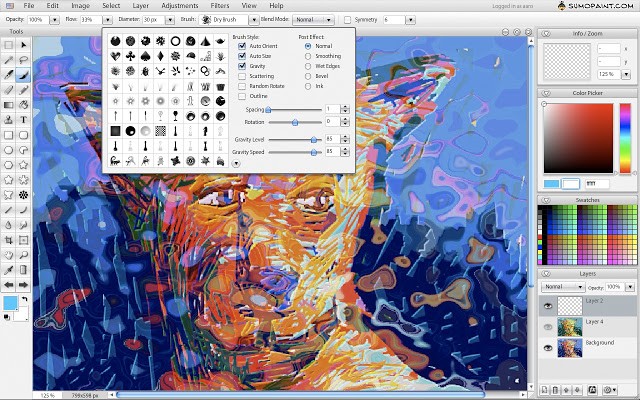Open the Adjustments menu
The height and width of the screenshot is (400, 640).
pos(180,6)
